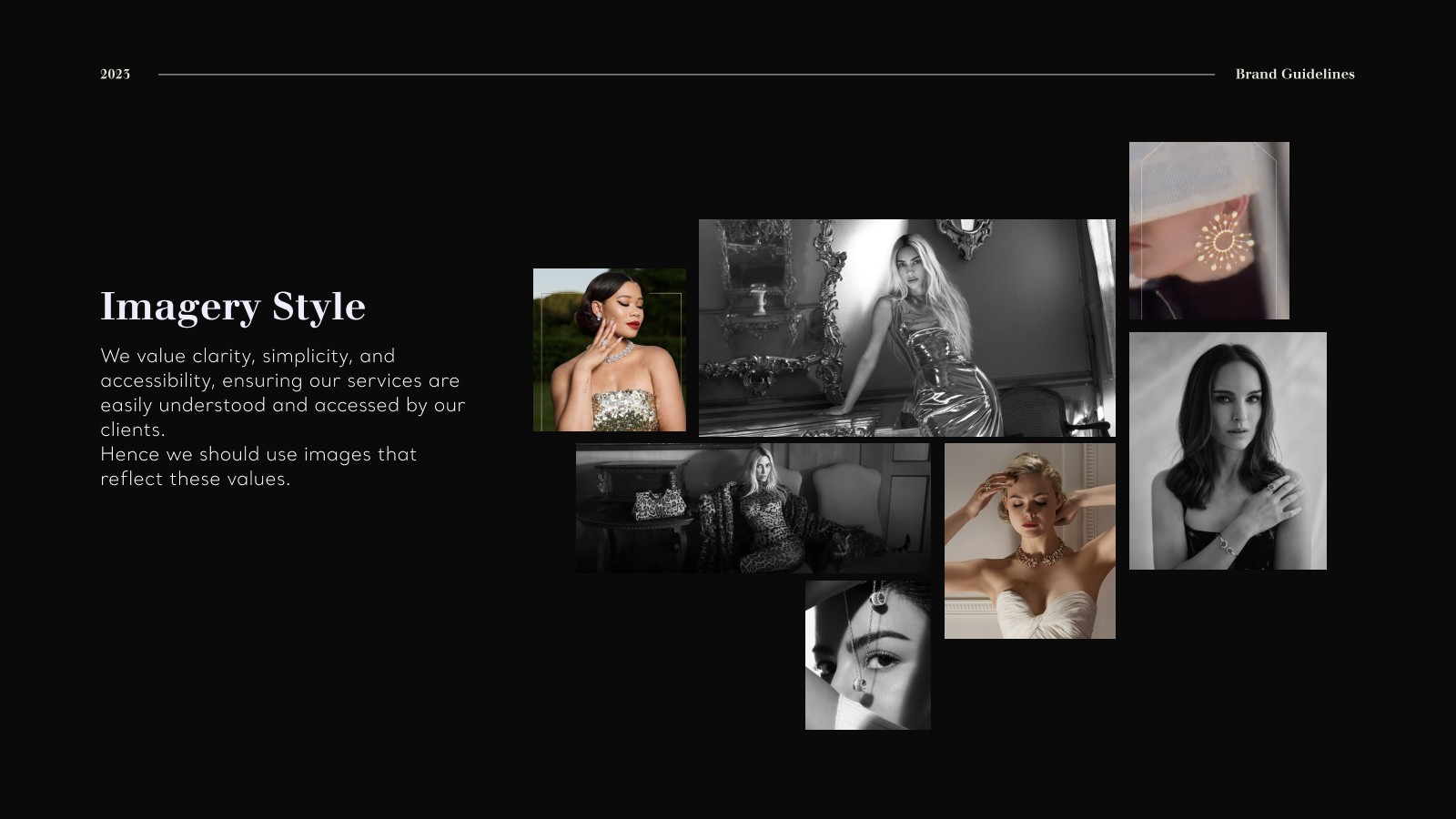The width and height of the screenshot is (1456, 819).
Task: Select the eye and pendant necklace close-up photo
Action: pyautogui.click(x=868, y=655)
